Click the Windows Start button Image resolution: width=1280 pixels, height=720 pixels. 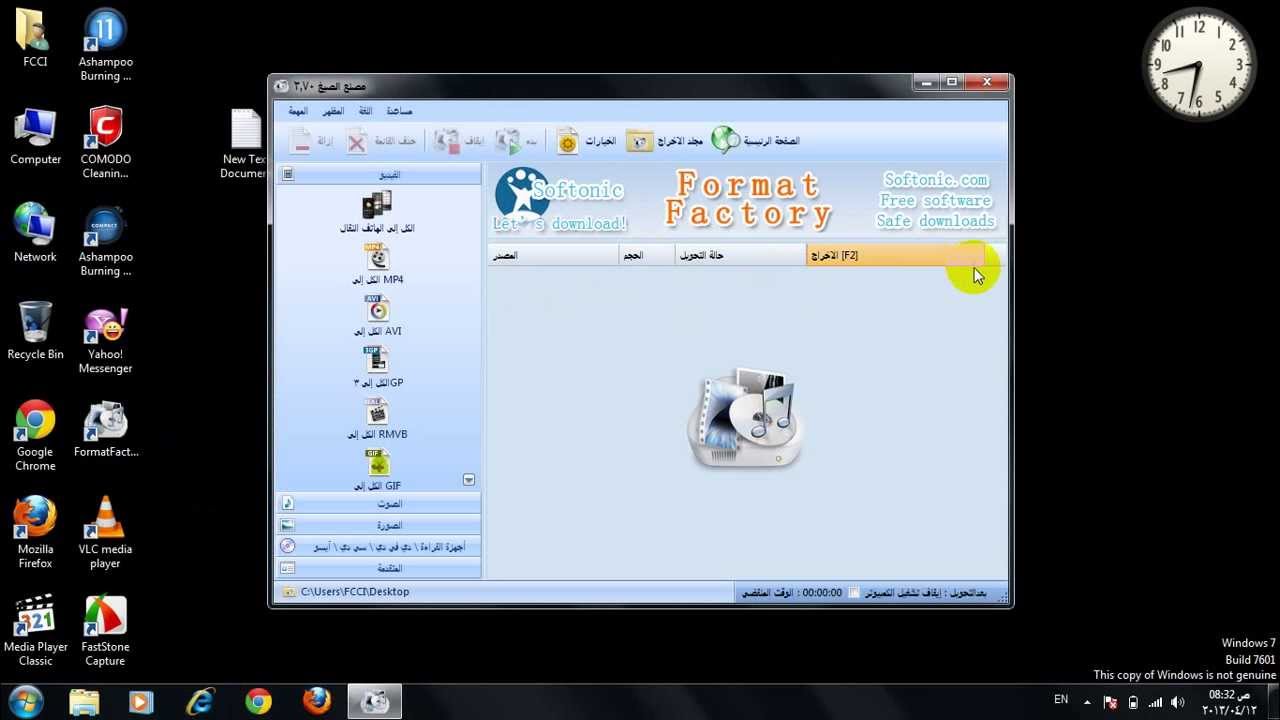point(25,701)
